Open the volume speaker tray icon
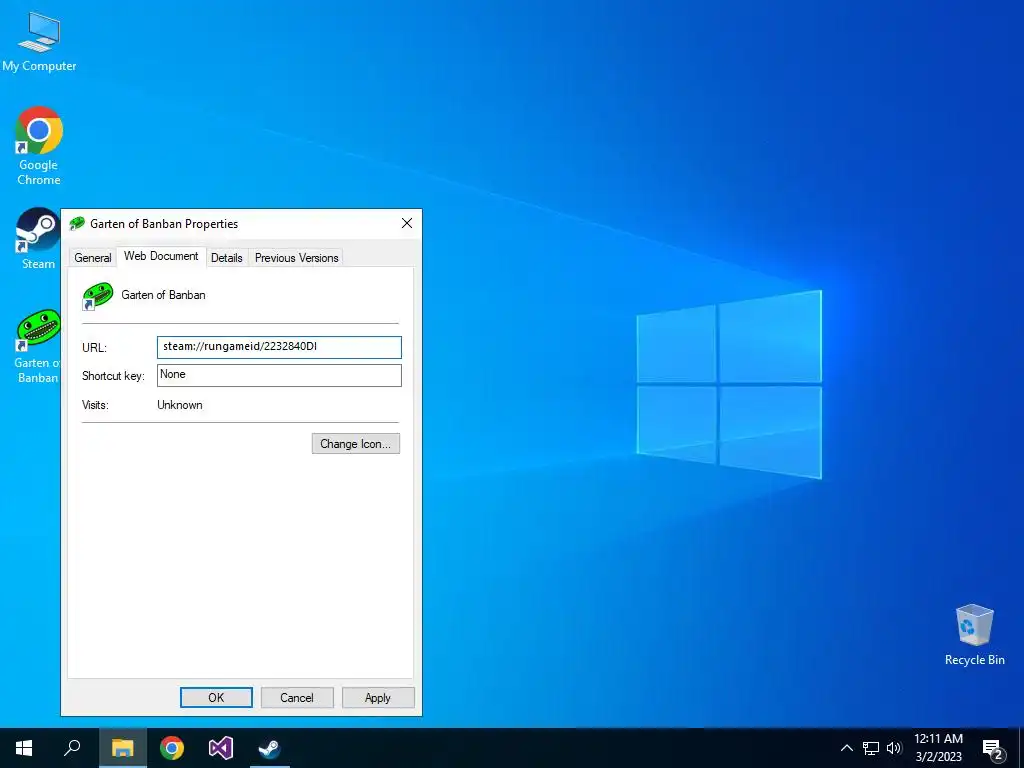 pyautogui.click(x=894, y=748)
